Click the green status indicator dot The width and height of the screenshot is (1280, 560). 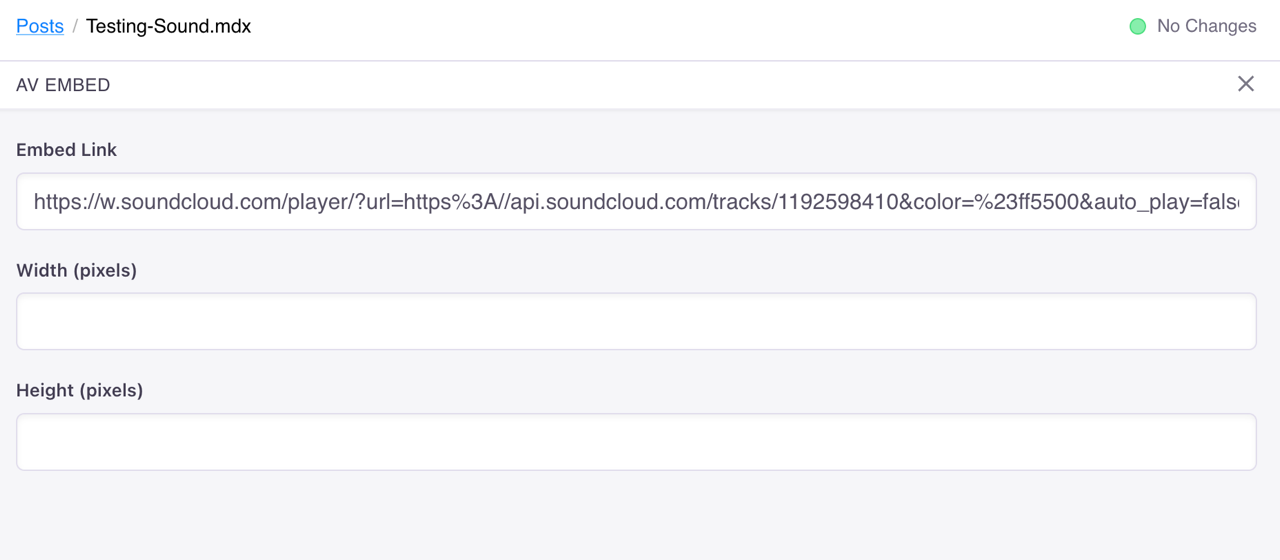1137,27
